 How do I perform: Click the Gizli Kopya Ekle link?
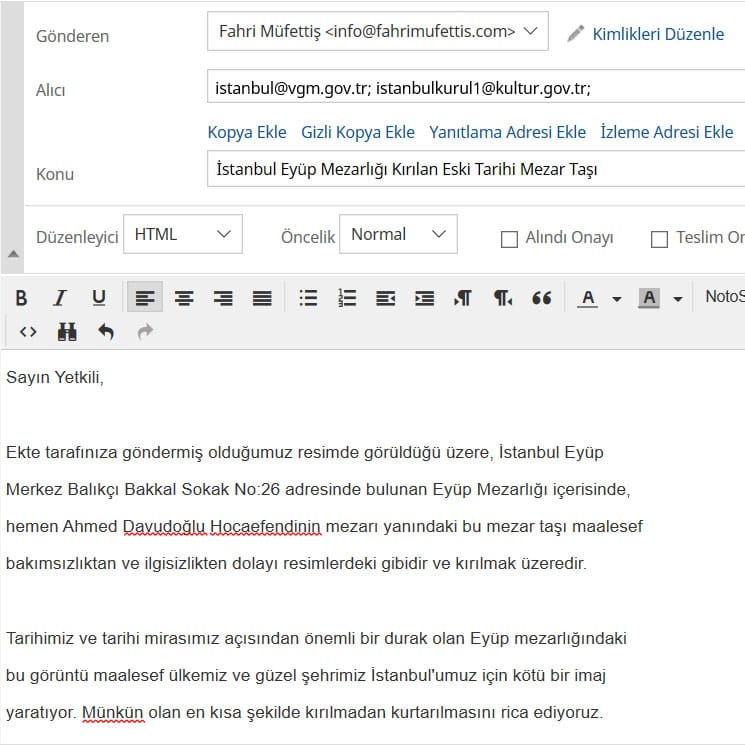pyautogui.click(x=358, y=132)
